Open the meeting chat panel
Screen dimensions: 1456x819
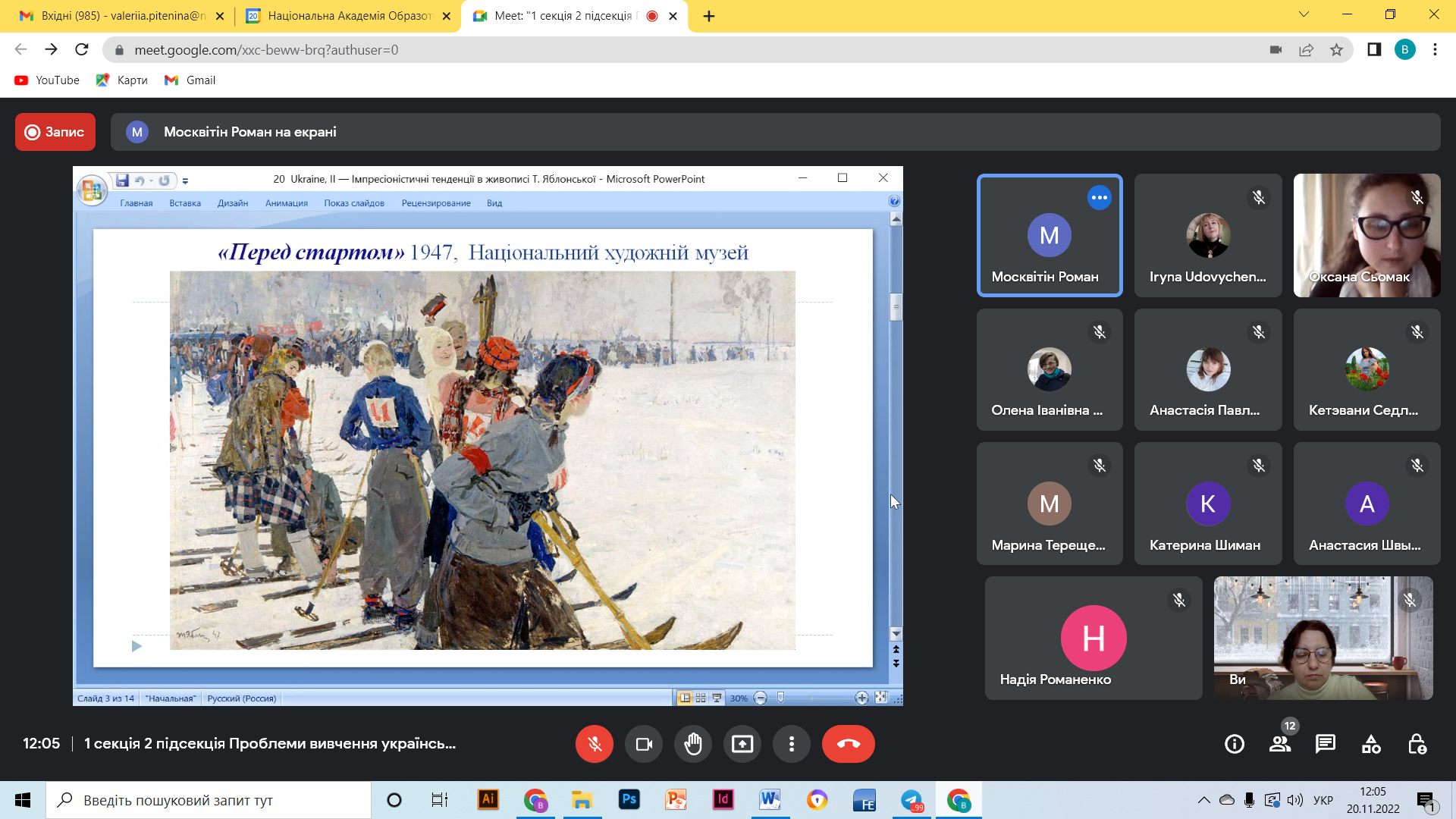click(1326, 744)
